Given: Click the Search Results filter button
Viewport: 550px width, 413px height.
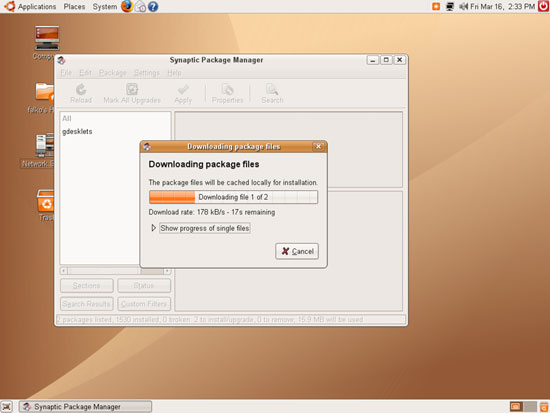Looking at the screenshot, I should (87, 304).
